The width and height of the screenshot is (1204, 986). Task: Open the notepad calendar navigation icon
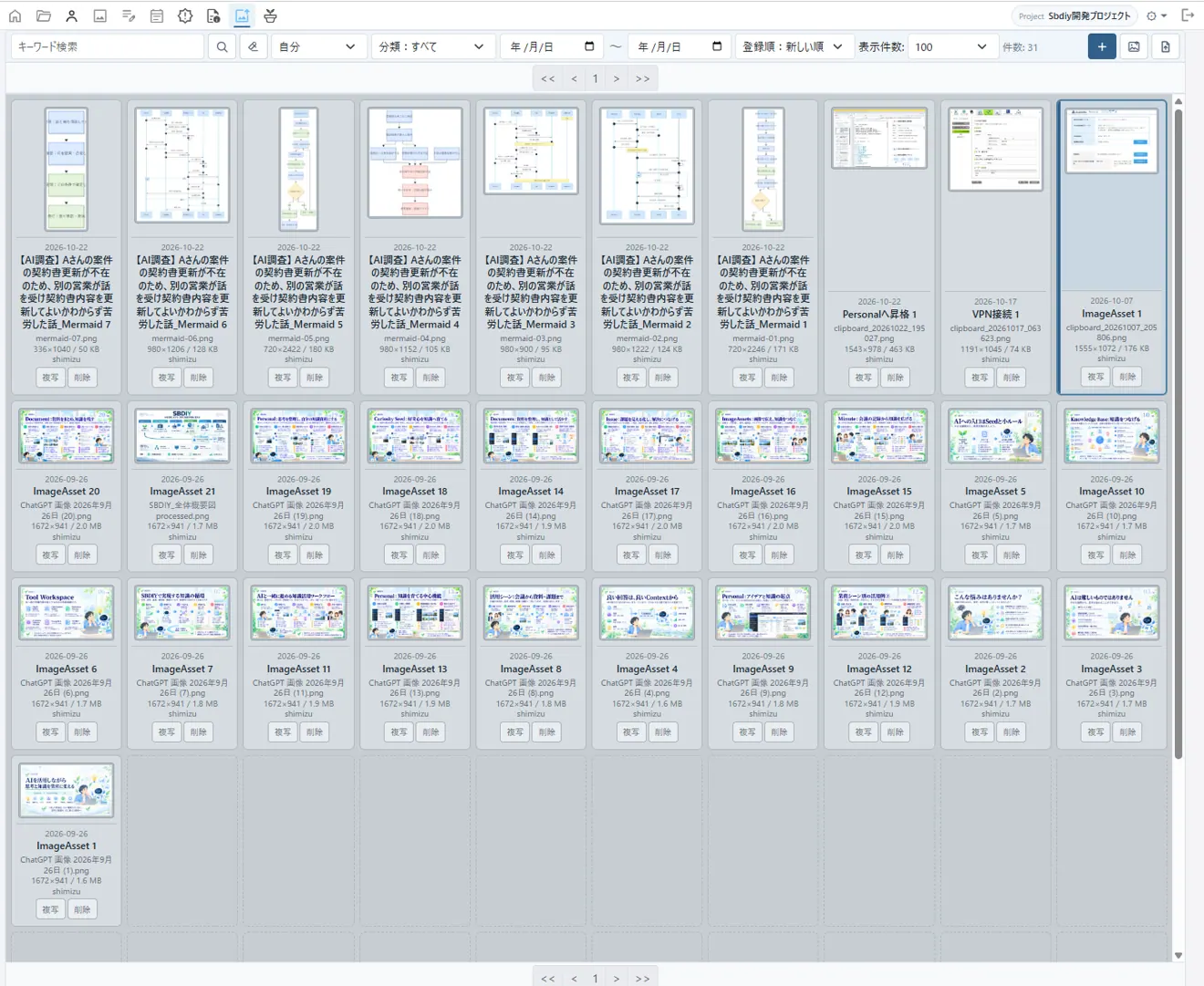[157, 16]
